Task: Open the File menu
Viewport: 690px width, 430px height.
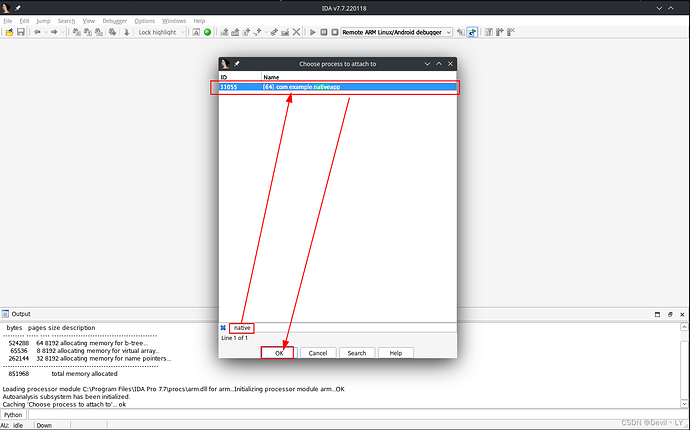Action: 8,21
